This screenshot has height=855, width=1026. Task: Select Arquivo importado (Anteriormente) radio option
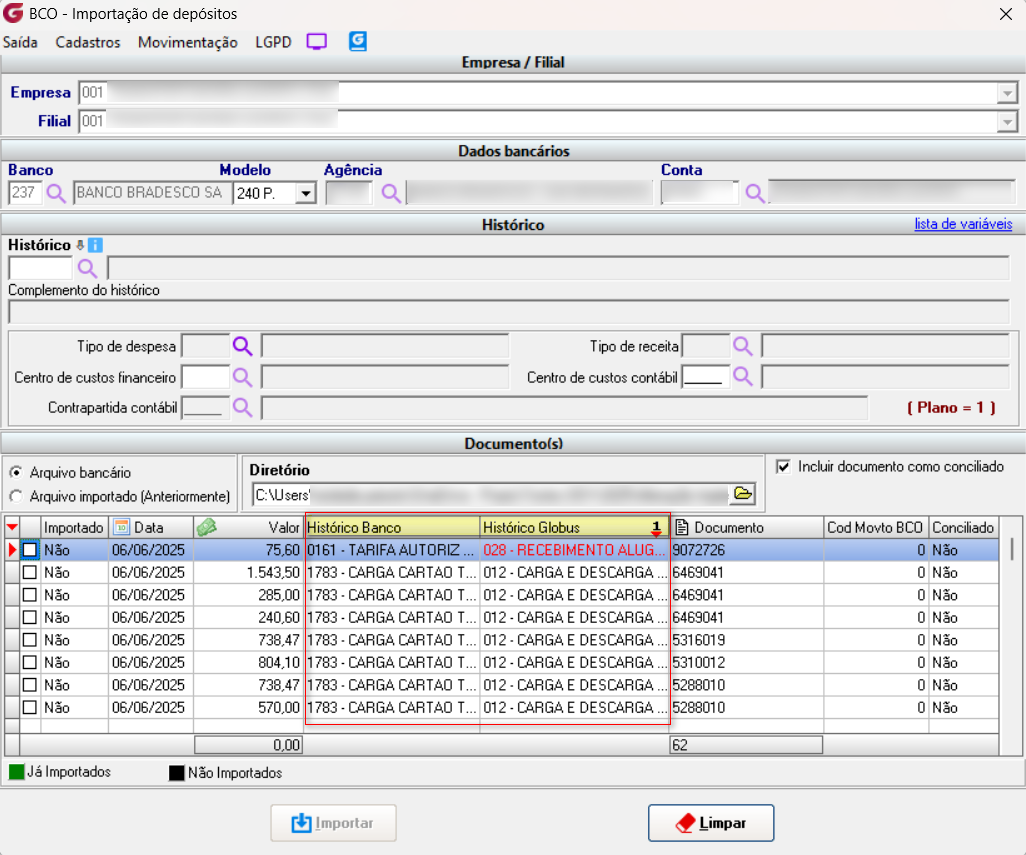click(16, 497)
